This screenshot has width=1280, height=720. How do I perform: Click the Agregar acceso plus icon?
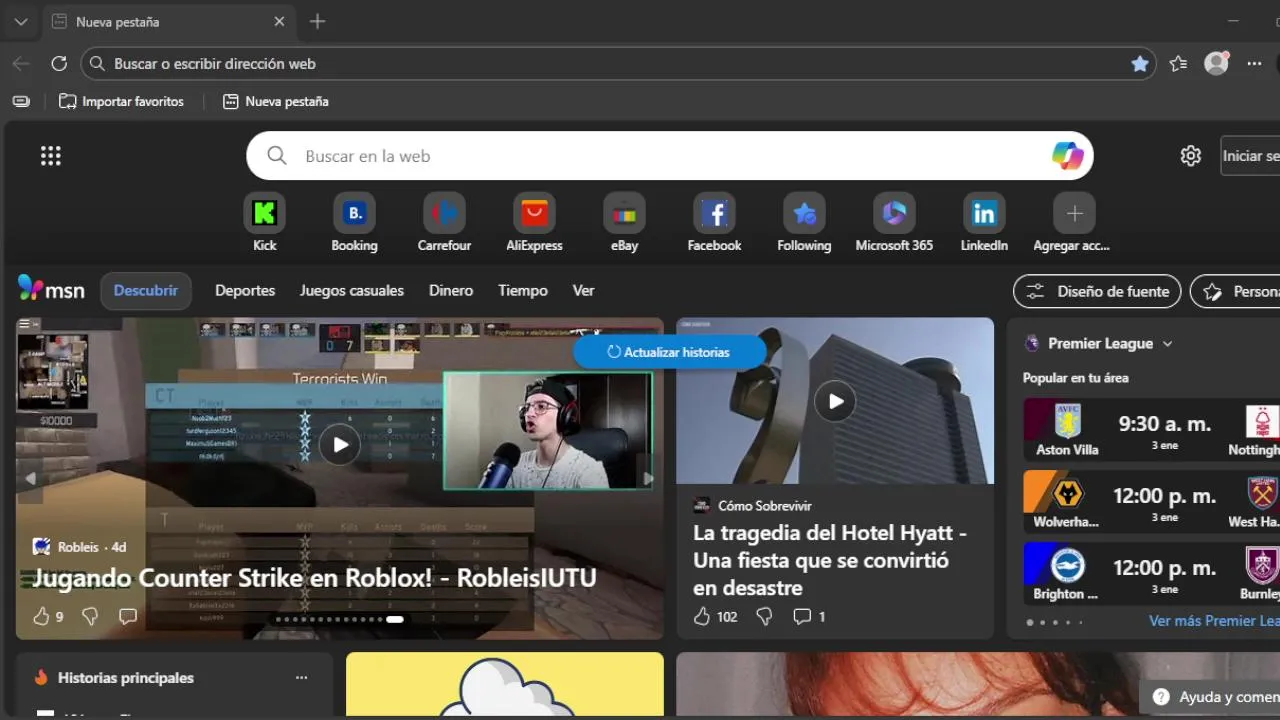click(x=1074, y=213)
